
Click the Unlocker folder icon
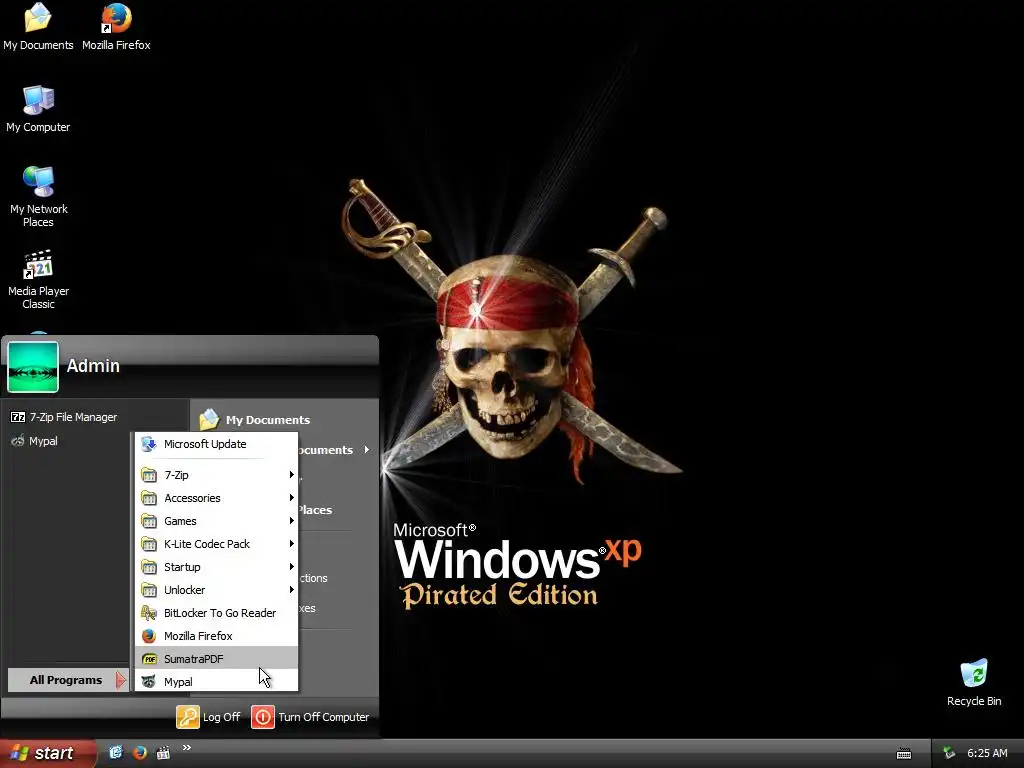click(x=149, y=590)
